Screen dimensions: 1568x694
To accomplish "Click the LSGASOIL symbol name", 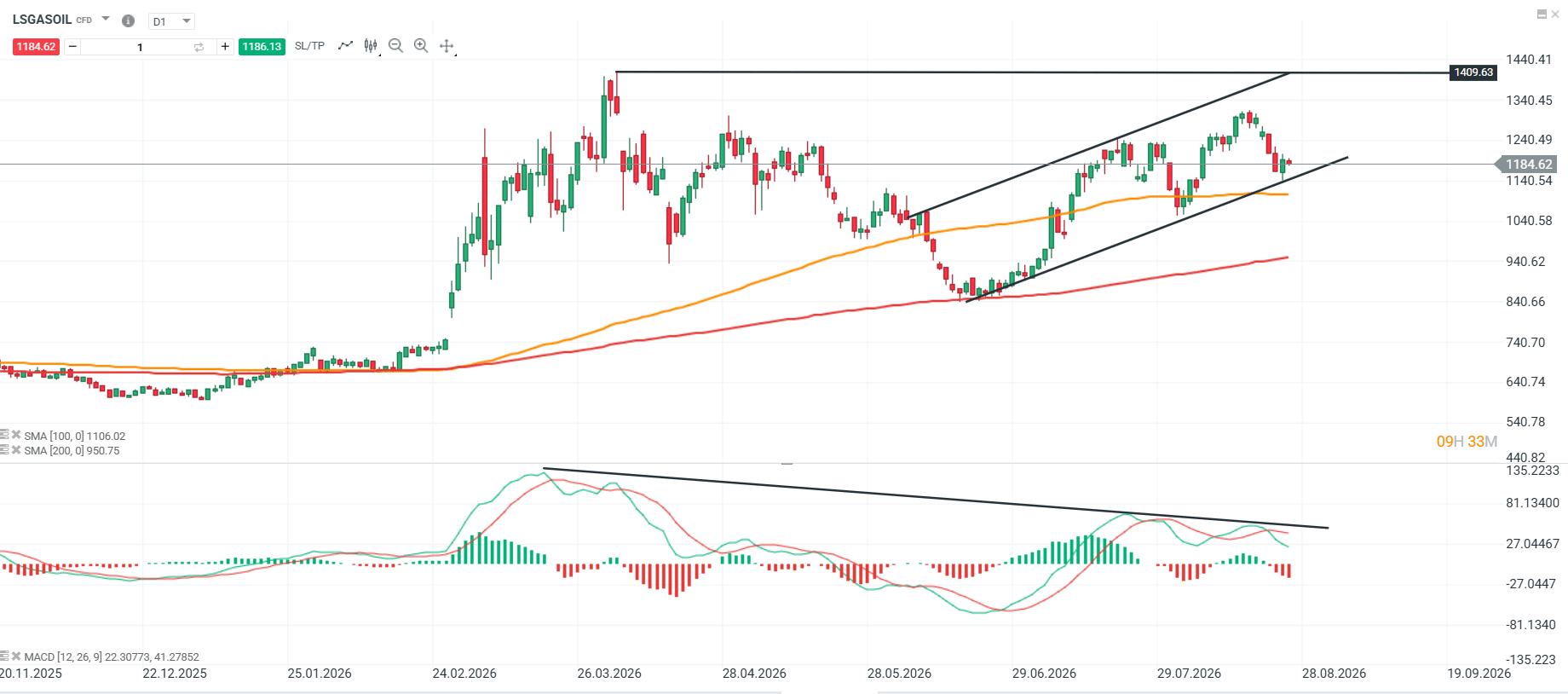I will [x=42, y=19].
